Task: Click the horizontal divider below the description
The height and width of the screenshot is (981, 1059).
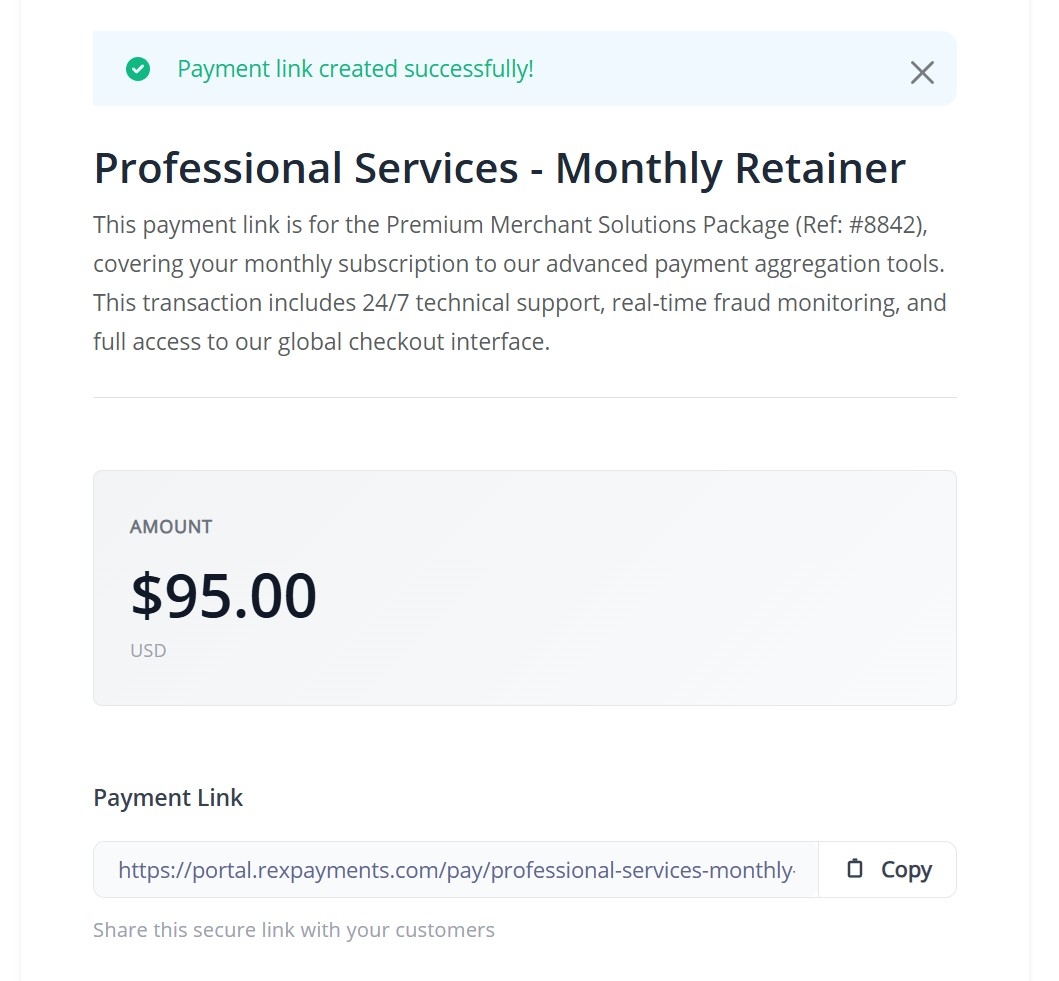Action: [x=524, y=397]
